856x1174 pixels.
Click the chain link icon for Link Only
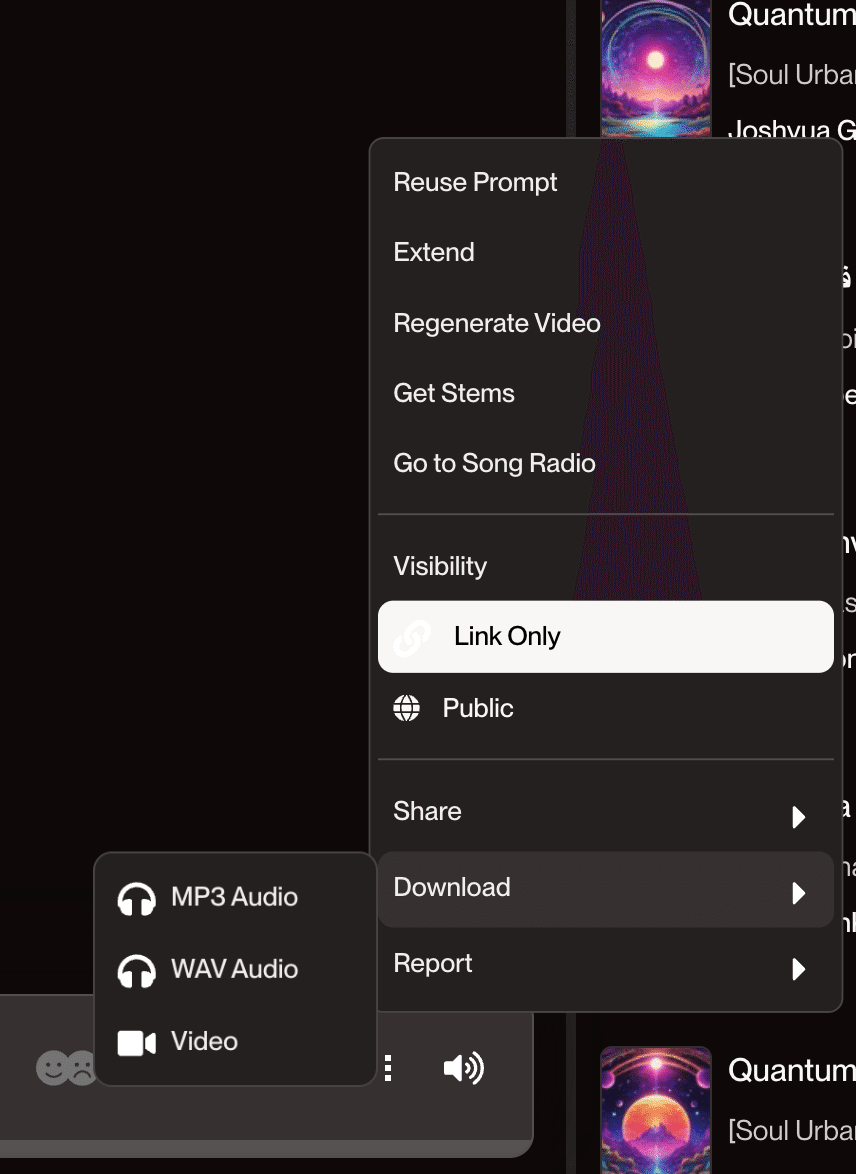click(413, 637)
